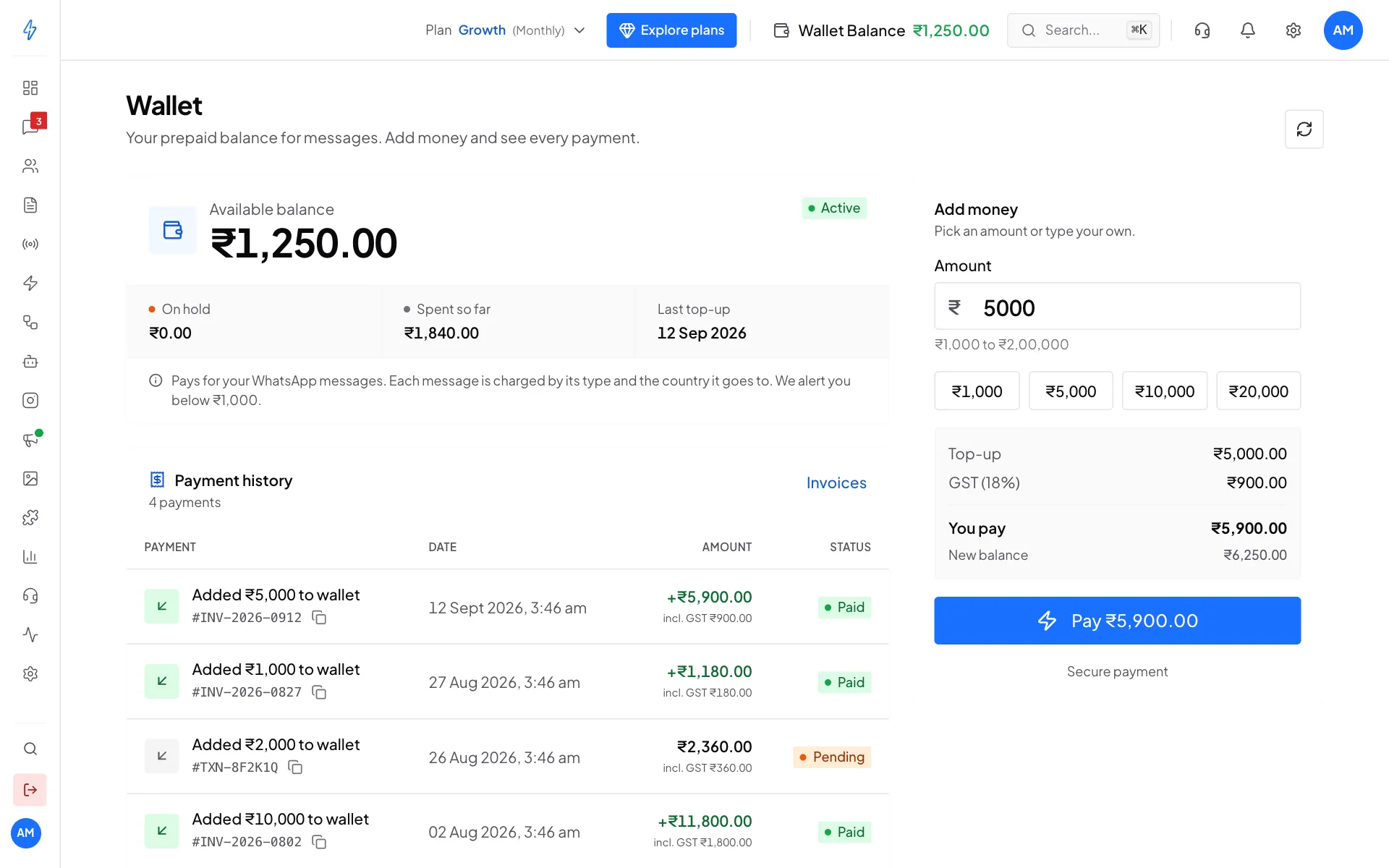Click the Pending status badge
This screenshot has width=1389, height=868.
coord(832,757)
